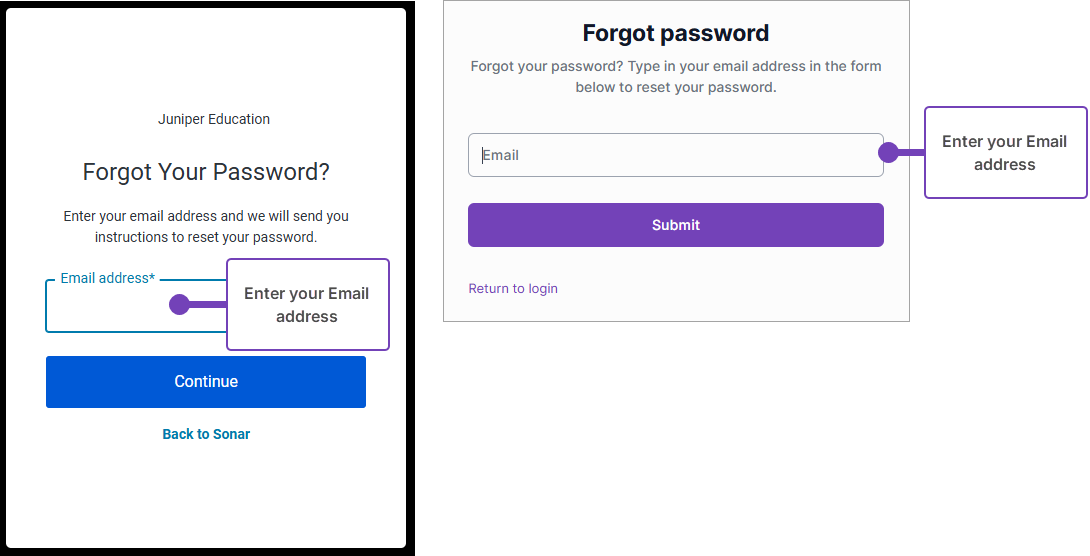The image size is (1090, 556).
Task: Click the floating Email address* field label
Action: tap(108, 278)
